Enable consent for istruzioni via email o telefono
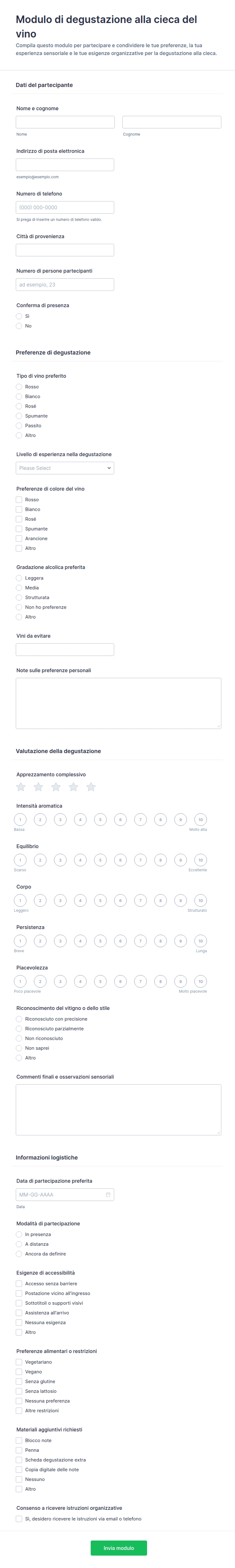The width and height of the screenshot is (235, 1568). pyautogui.click(x=19, y=1519)
